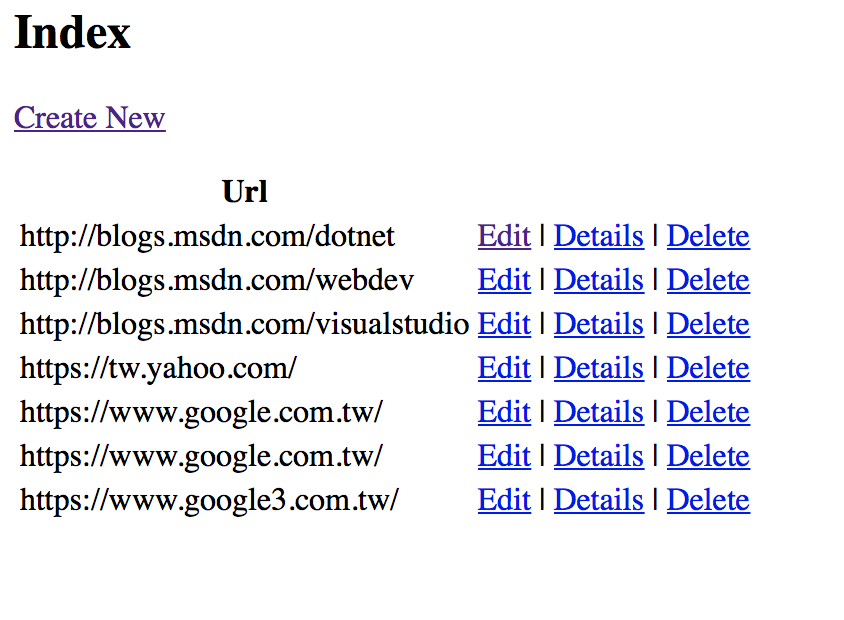
Task: Delete the blogs.msdn.com/webdev row
Action: coord(708,280)
